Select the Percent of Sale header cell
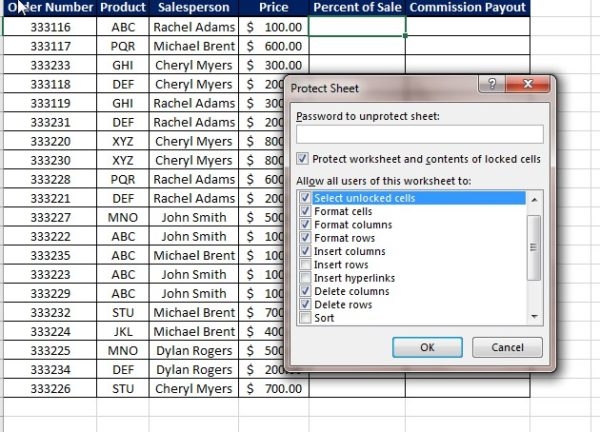This screenshot has height=432, width=600. [x=357, y=8]
